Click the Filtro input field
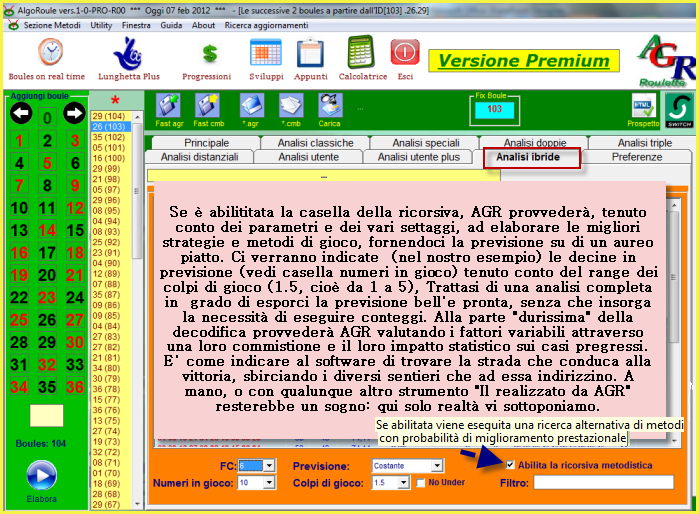 pyautogui.click(x=604, y=482)
